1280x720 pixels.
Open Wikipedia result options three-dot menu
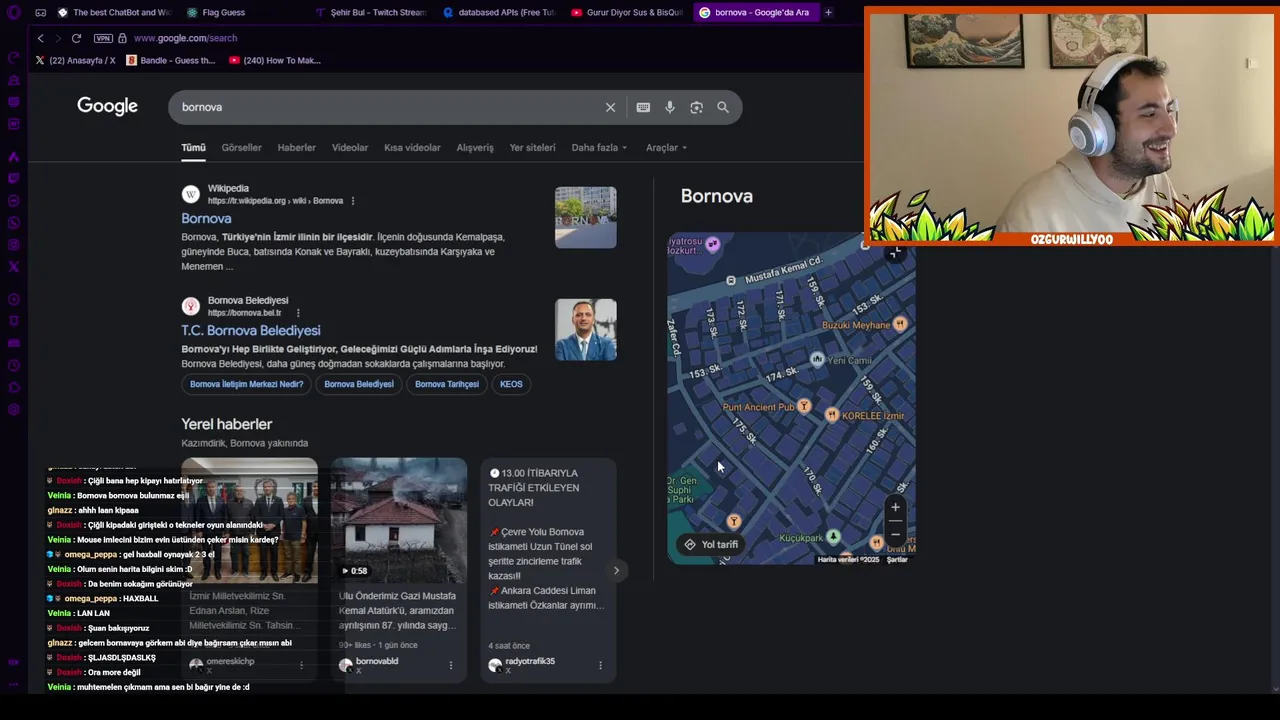353,201
